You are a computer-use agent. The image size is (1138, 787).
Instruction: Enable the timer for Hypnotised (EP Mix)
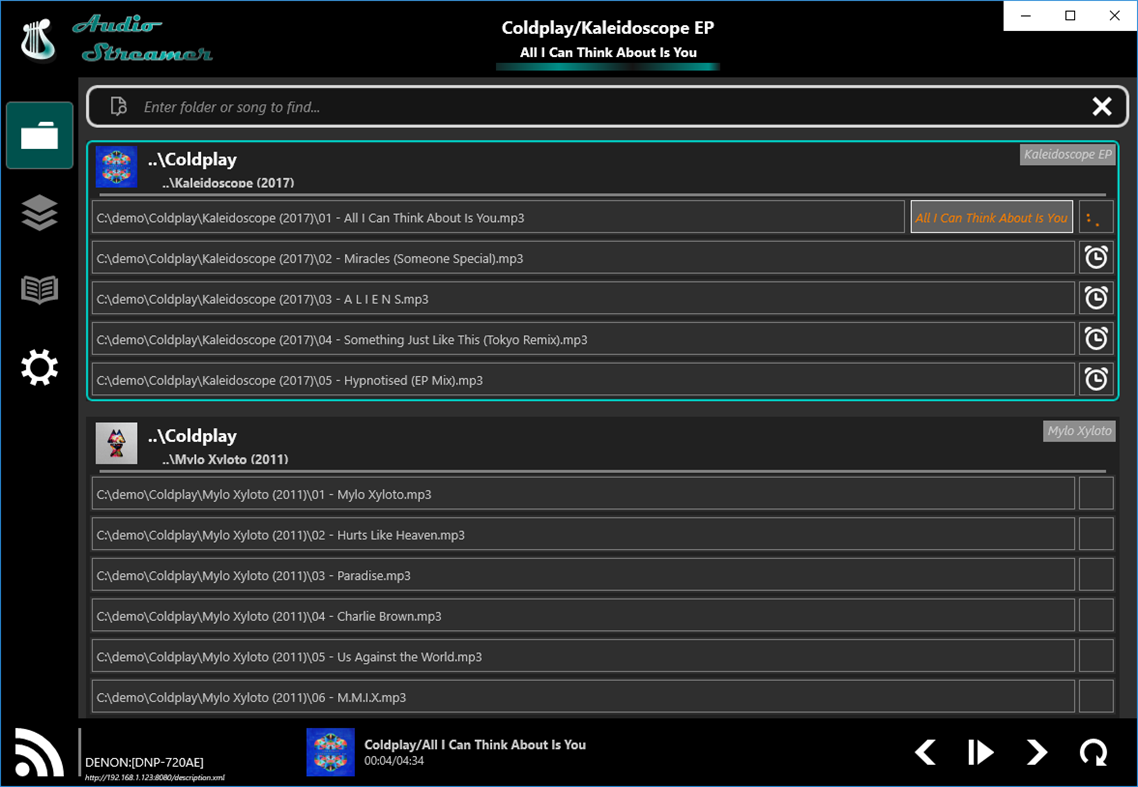[1096, 379]
